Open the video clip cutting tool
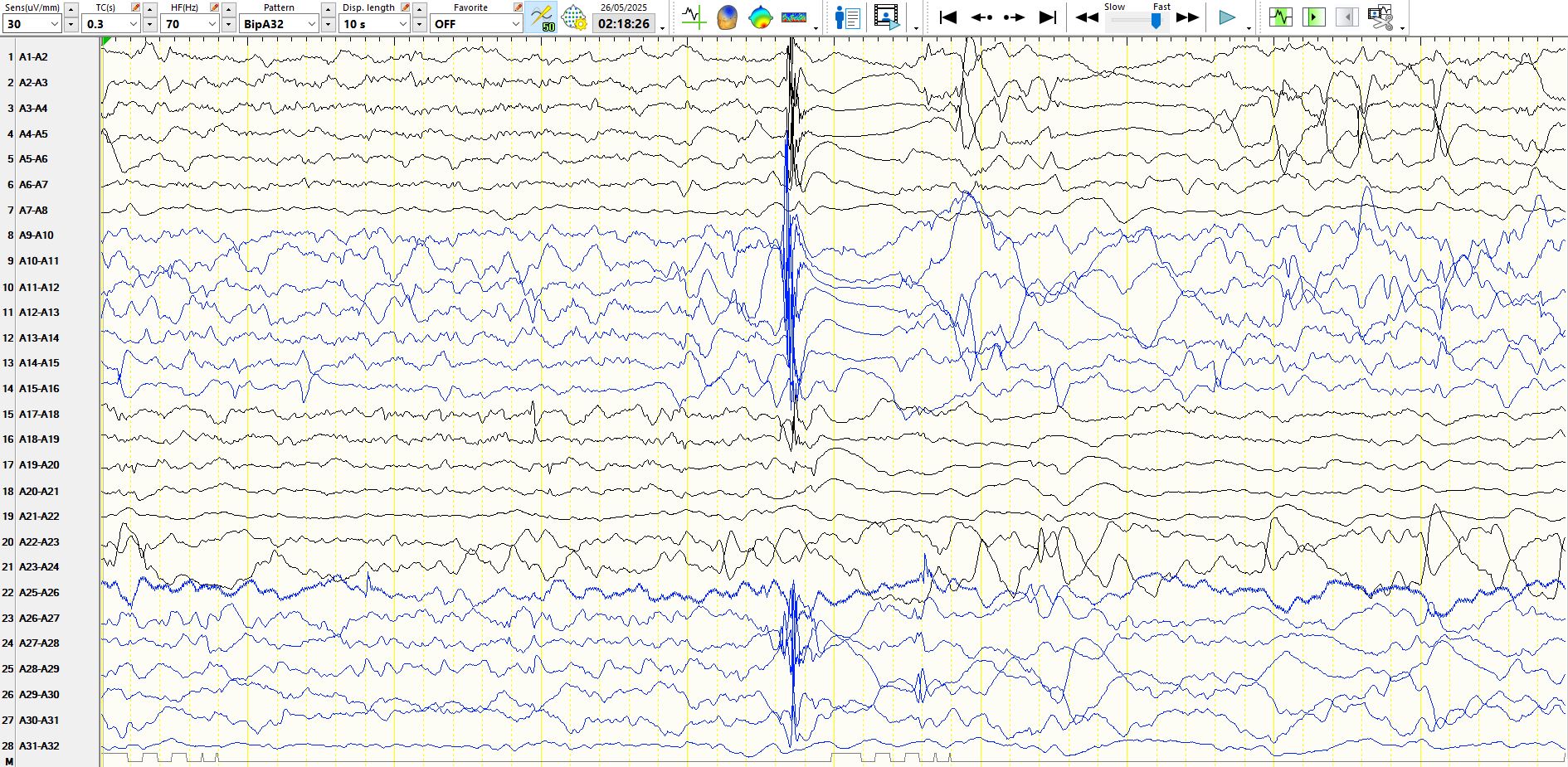This screenshot has width=1568, height=767. (1381, 17)
